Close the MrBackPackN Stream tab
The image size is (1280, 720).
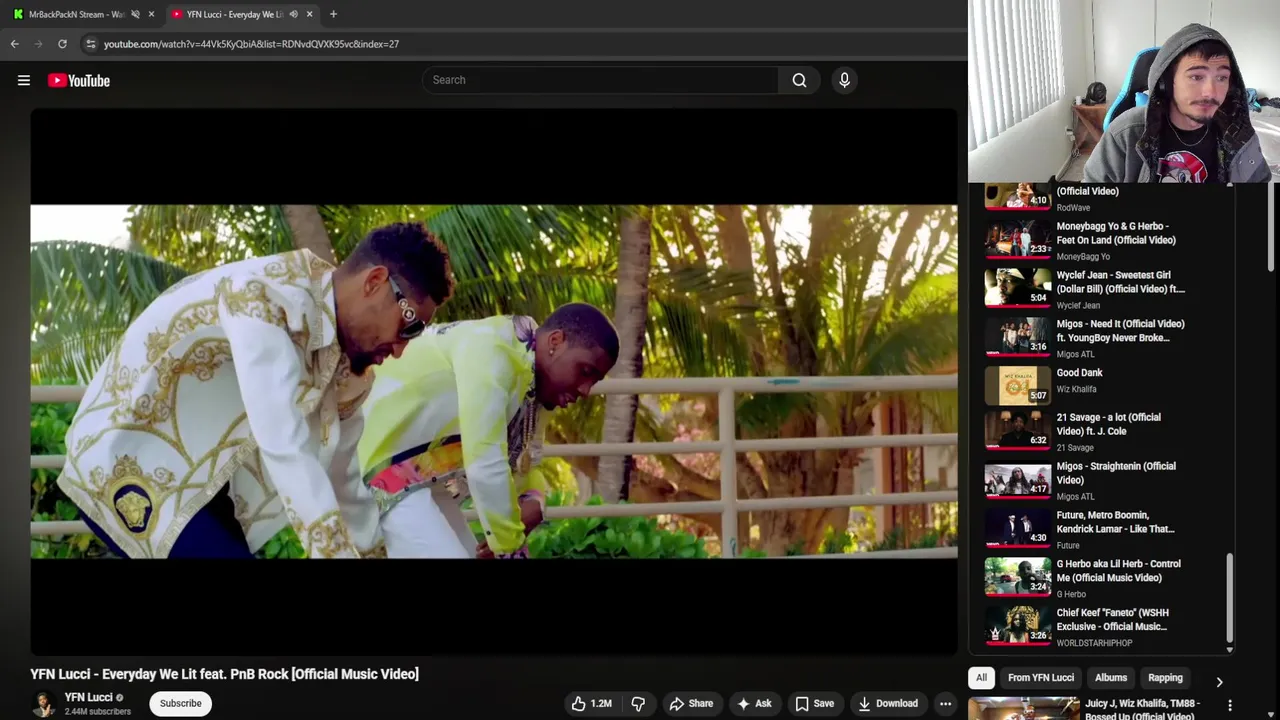tap(151, 14)
